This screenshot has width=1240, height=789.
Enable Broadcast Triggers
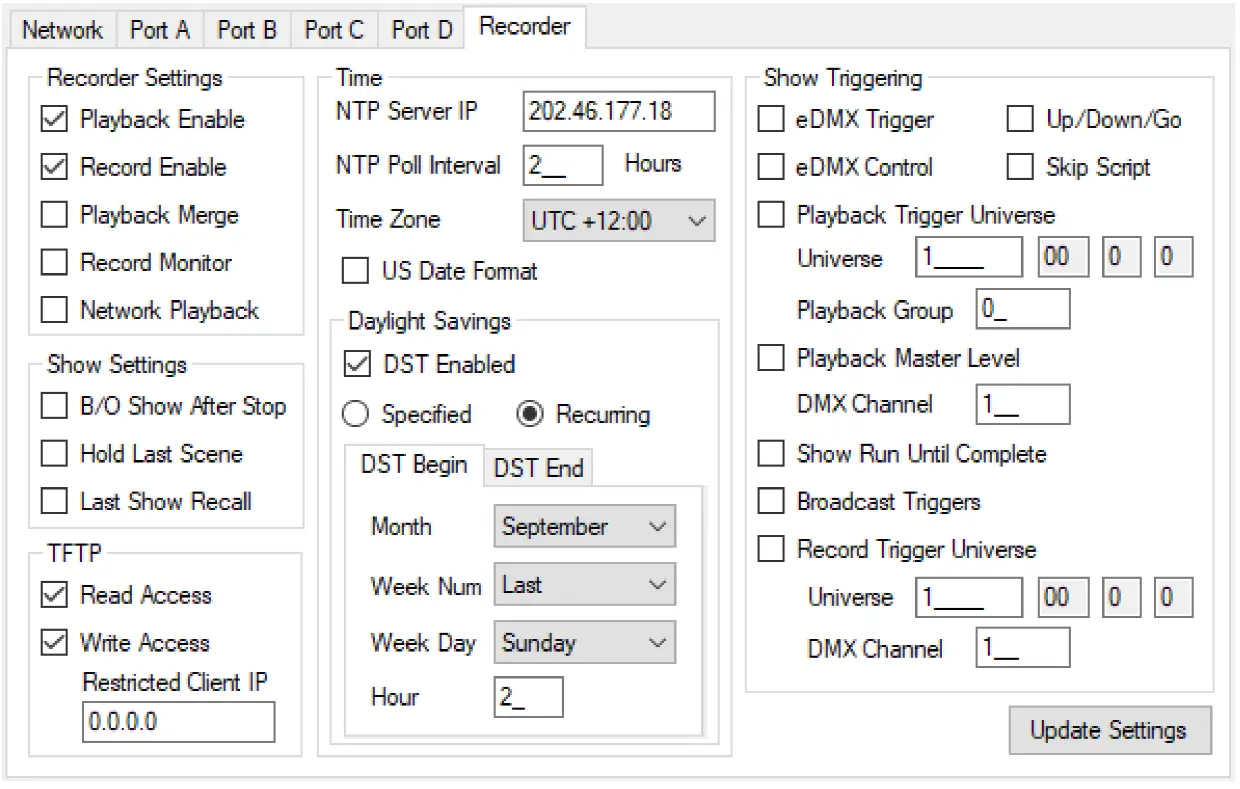coord(770,501)
